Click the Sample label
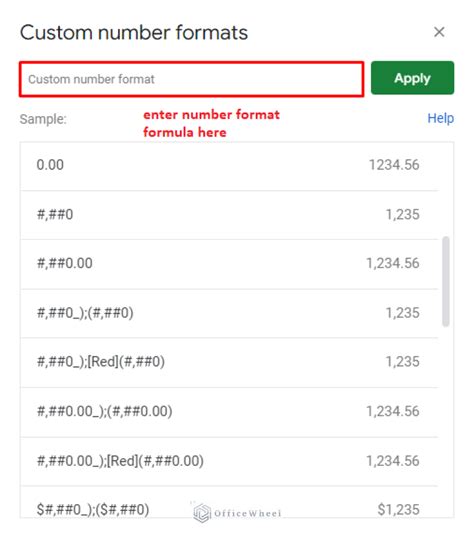This screenshot has height=537, width=474. (x=43, y=119)
